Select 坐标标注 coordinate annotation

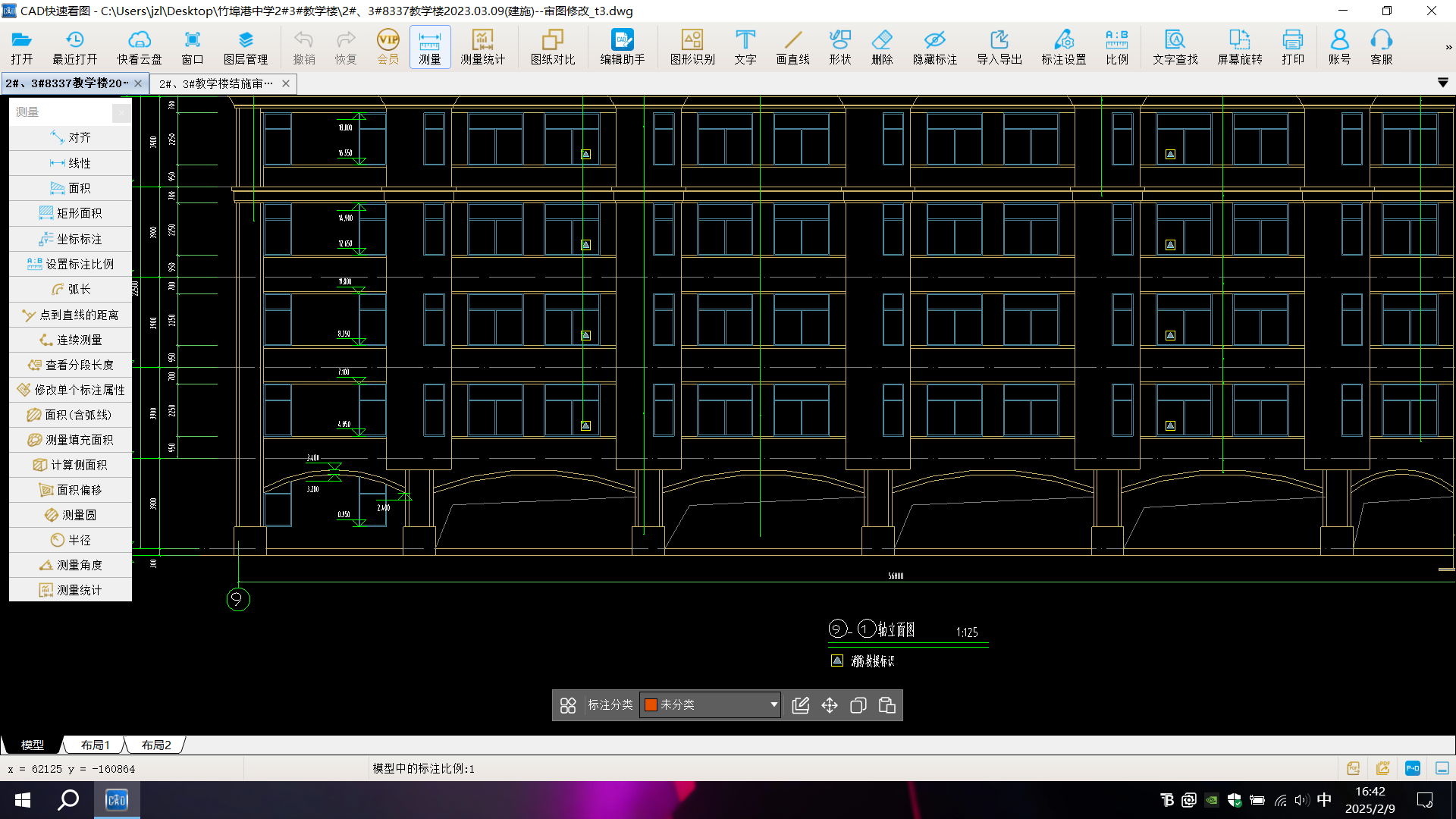click(x=71, y=239)
